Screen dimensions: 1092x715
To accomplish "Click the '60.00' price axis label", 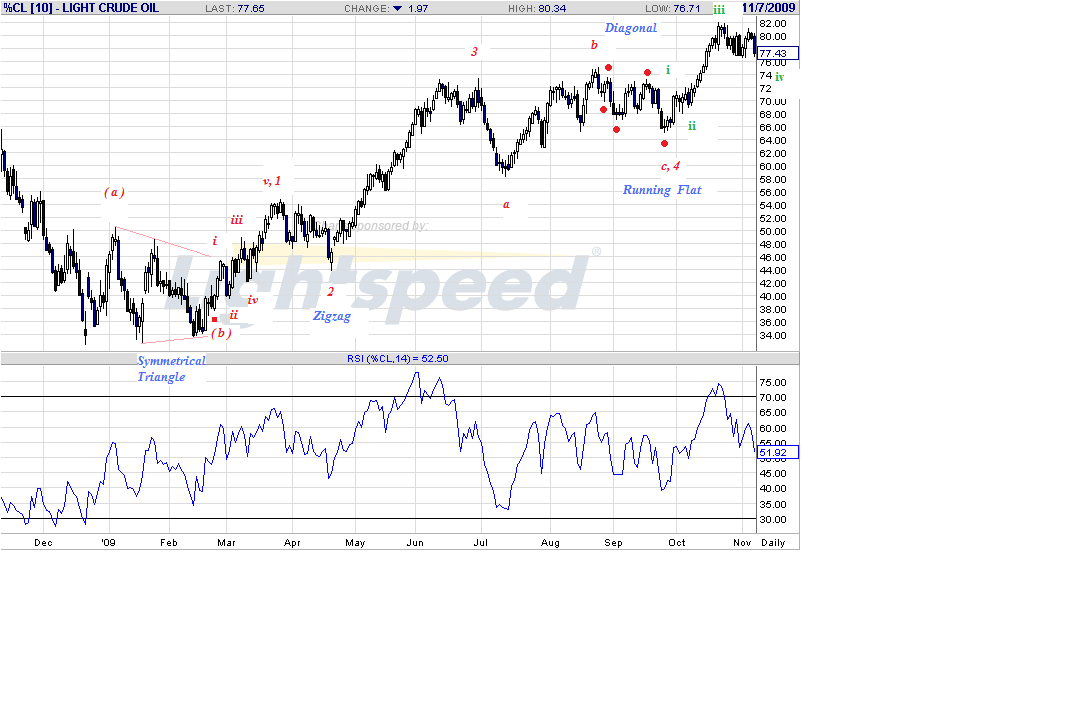I will point(773,166).
